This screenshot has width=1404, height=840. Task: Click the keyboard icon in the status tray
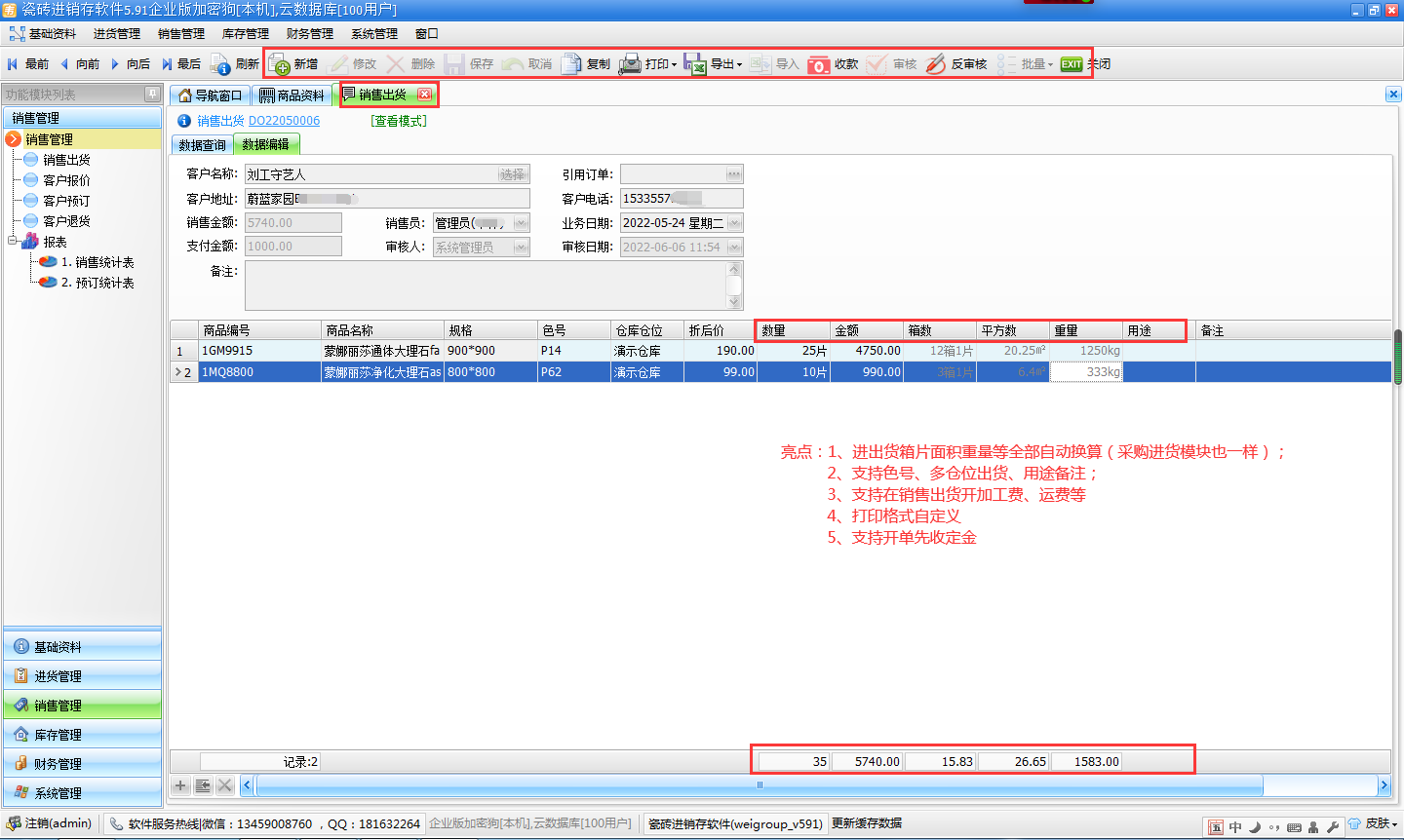pyautogui.click(x=1294, y=827)
